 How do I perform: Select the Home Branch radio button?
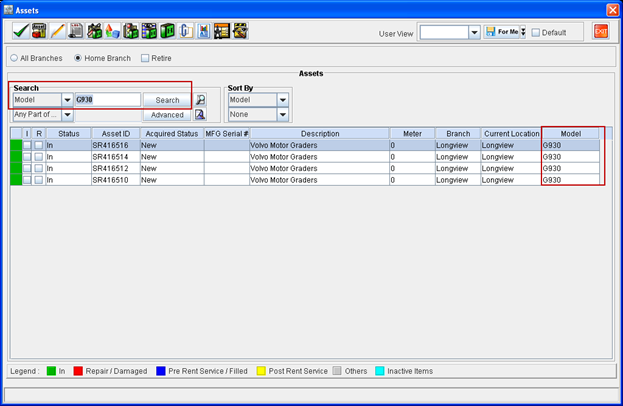[x=78, y=58]
